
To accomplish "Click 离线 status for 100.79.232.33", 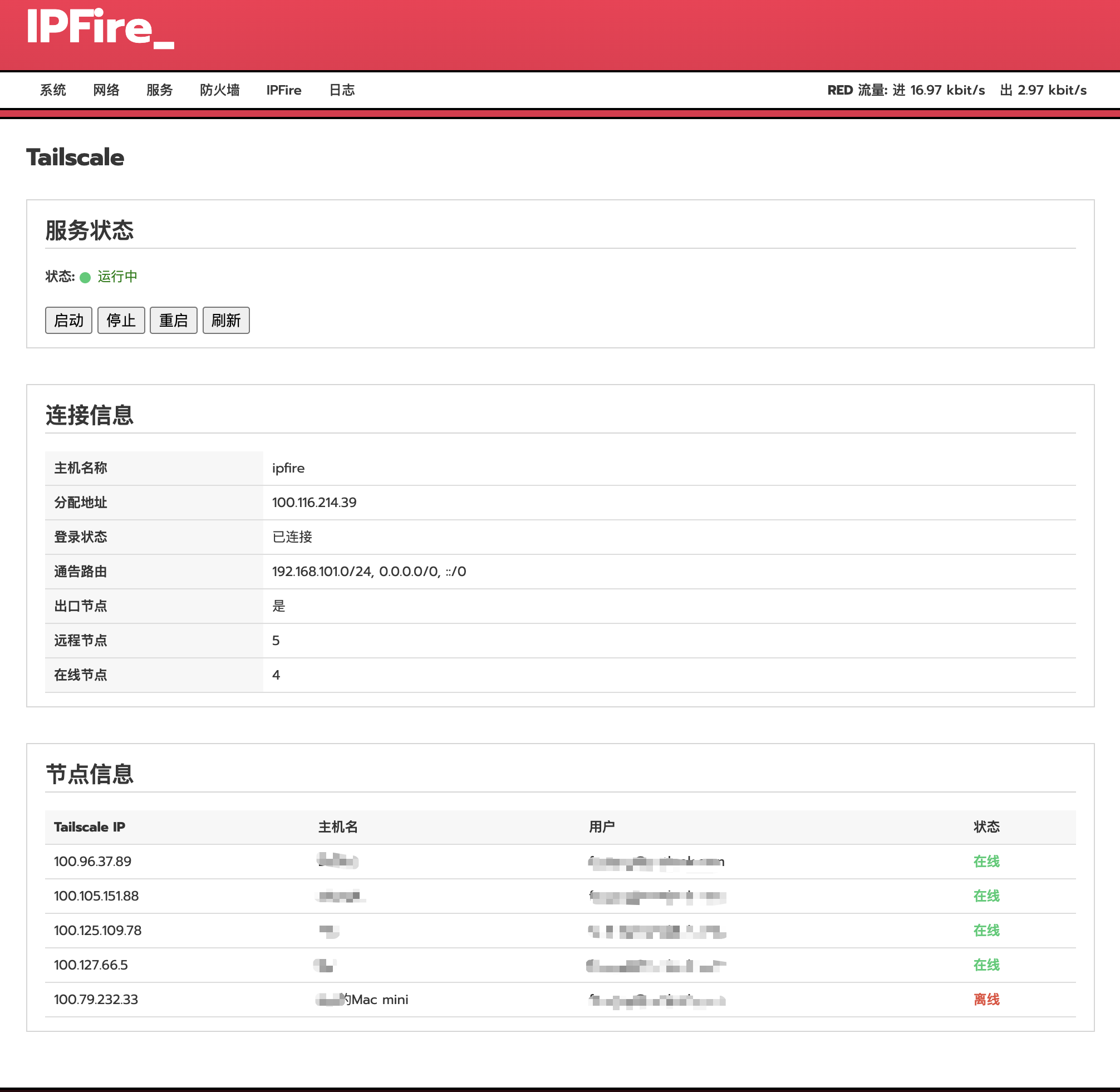I will tap(986, 1000).
